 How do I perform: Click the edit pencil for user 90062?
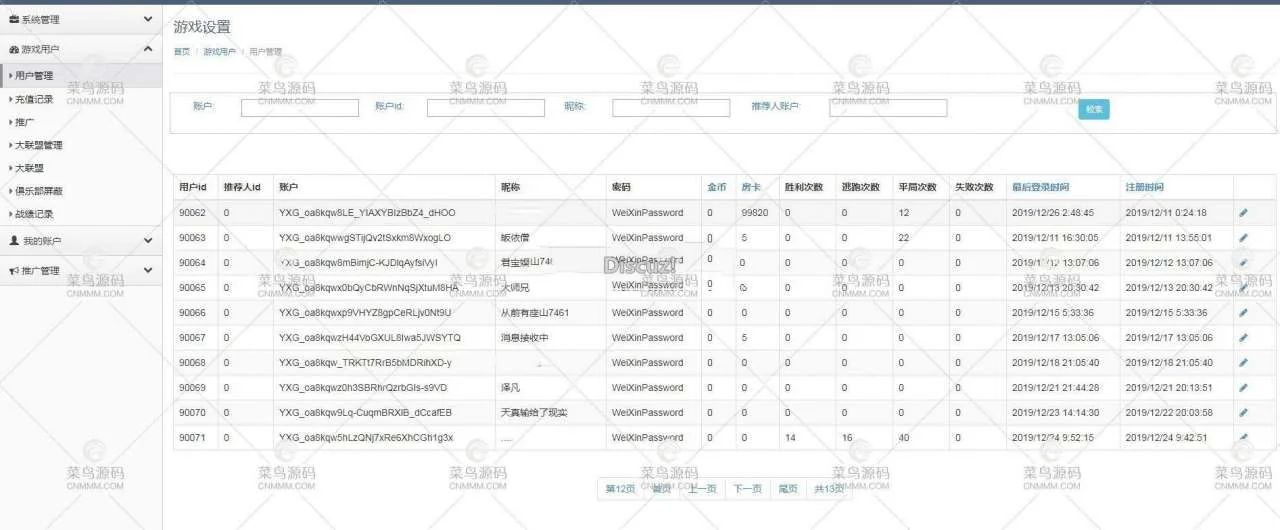click(x=1243, y=213)
